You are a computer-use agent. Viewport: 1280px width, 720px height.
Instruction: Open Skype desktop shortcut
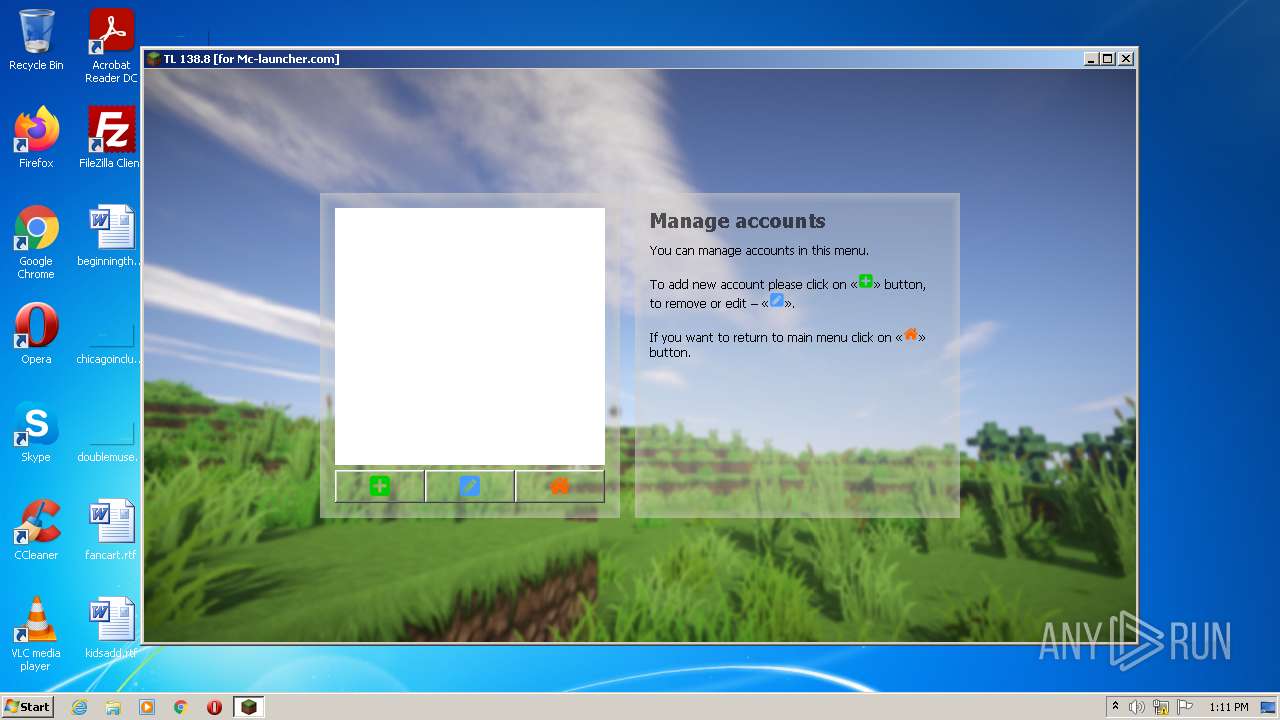[x=36, y=432]
